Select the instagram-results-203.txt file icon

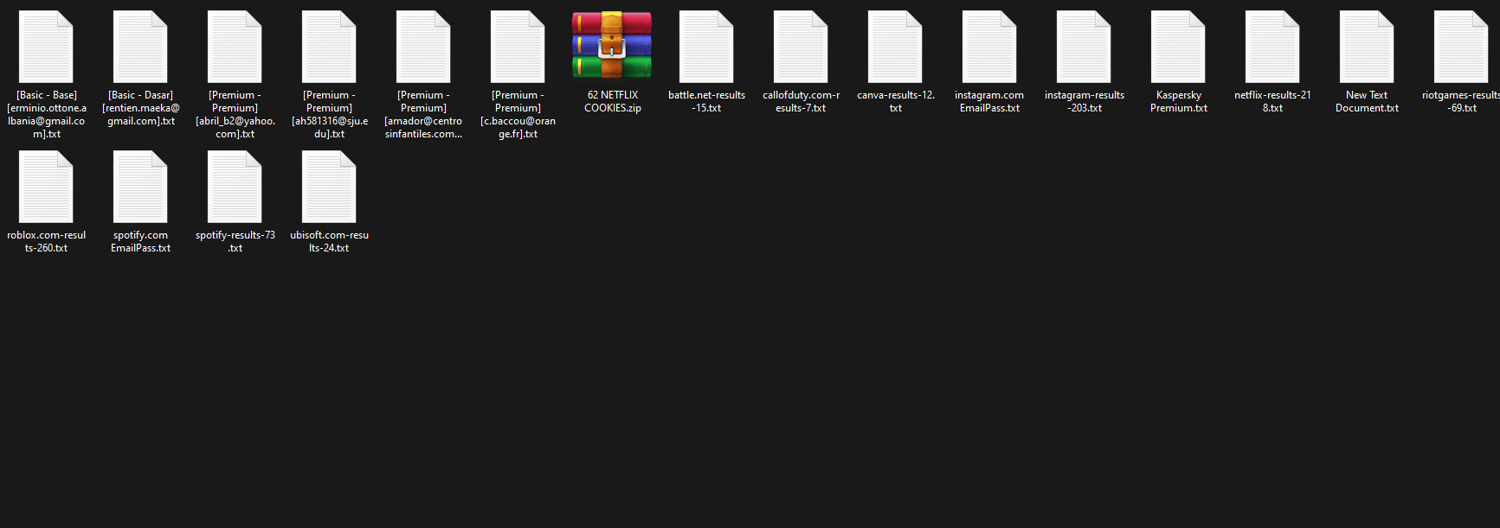coord(1083,47)
